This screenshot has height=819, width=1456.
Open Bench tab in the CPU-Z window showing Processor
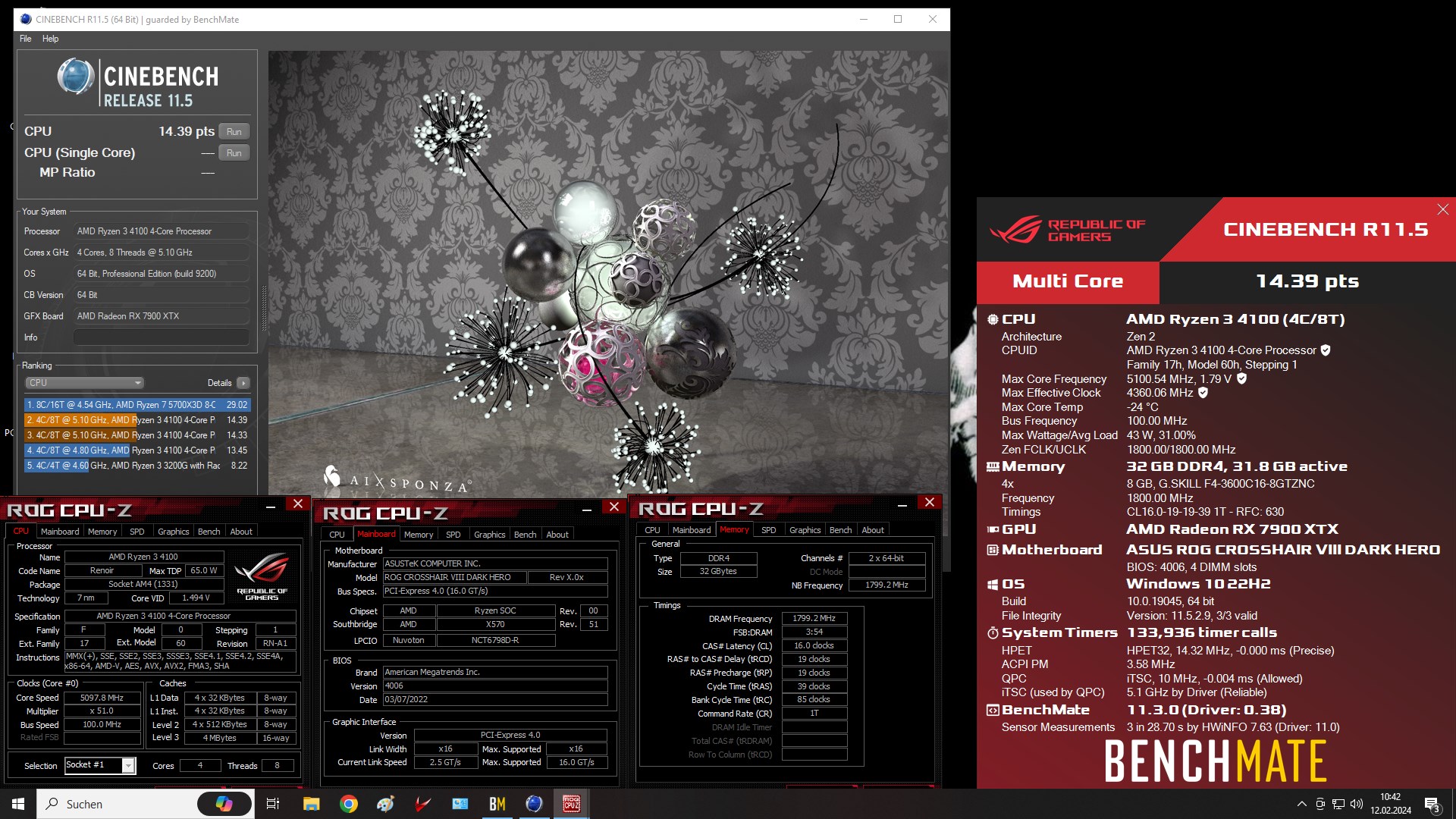tap(209, 532)
